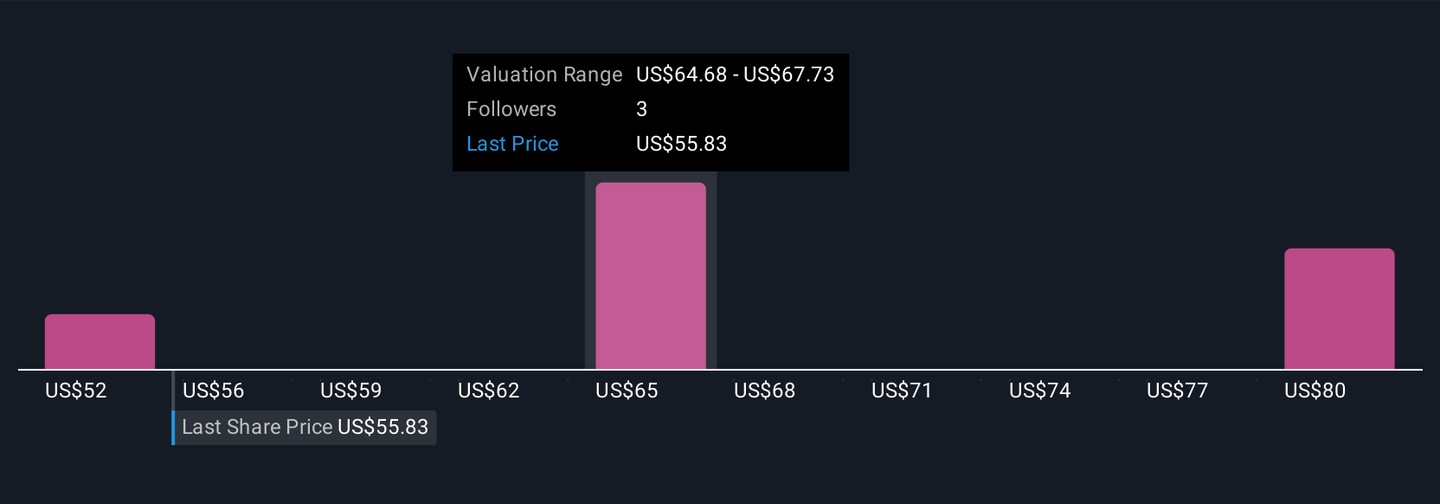Viewport: 1440px width, 504px height.
Task: Click the US$77 axis label
Action: (x=1178, y=391)
